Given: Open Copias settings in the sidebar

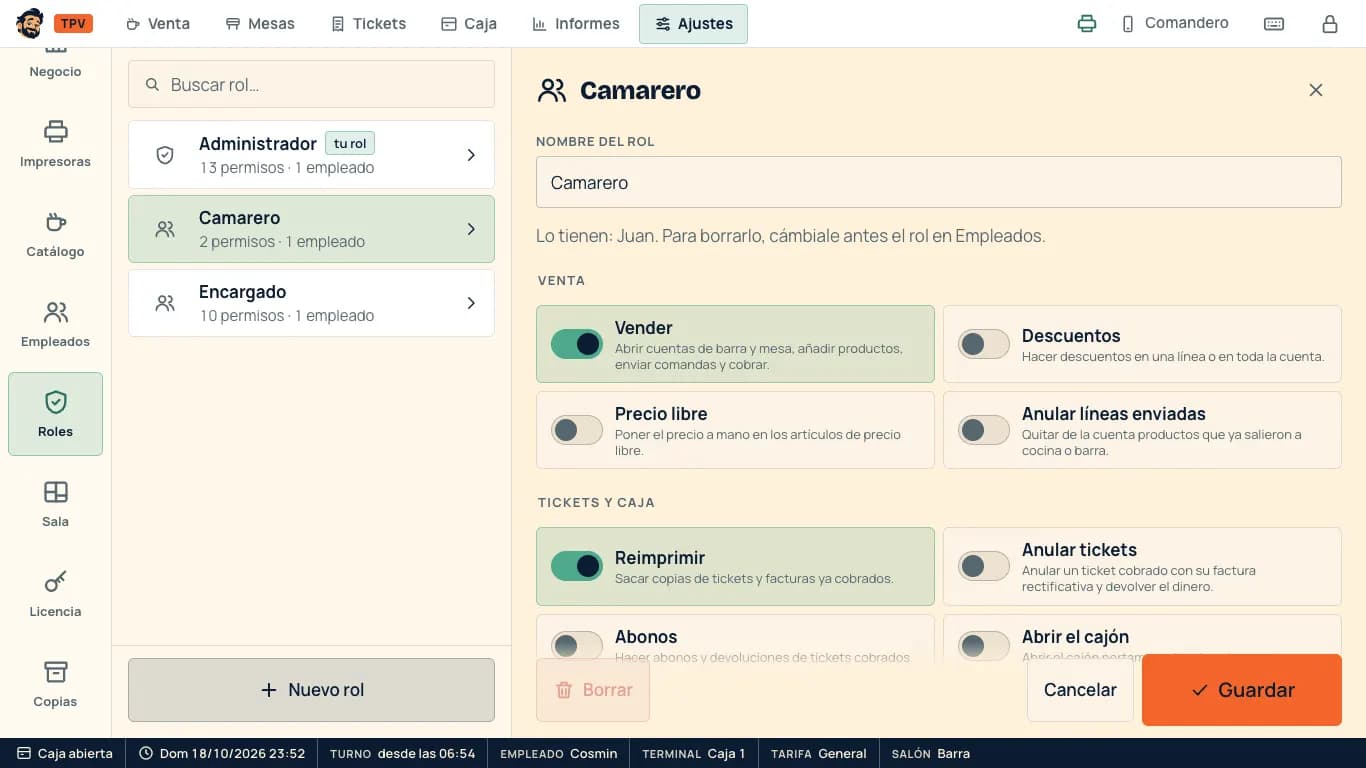Looking at the screenshot, I should (55, 685).
